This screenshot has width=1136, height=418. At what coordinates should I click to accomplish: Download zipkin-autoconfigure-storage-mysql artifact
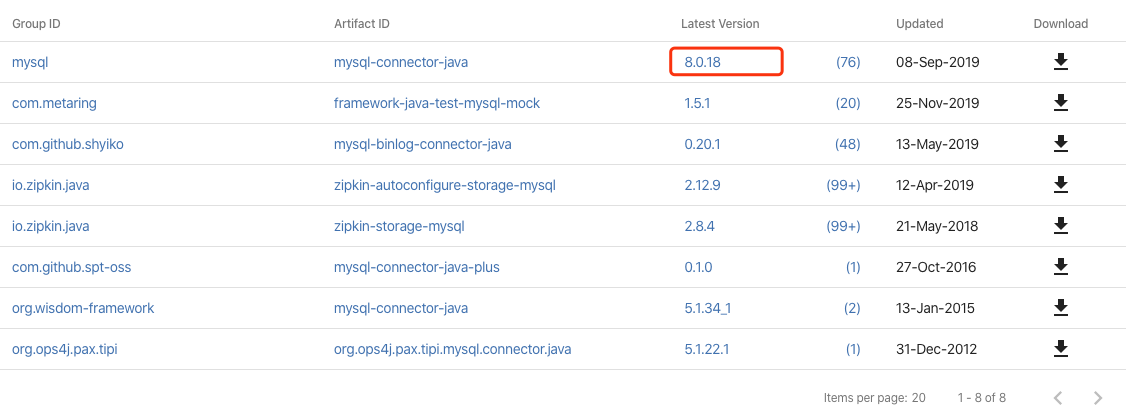1061,185
